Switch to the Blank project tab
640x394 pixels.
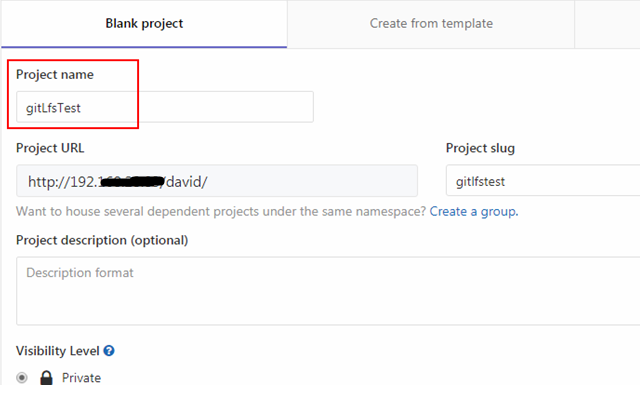click(144, 24)
